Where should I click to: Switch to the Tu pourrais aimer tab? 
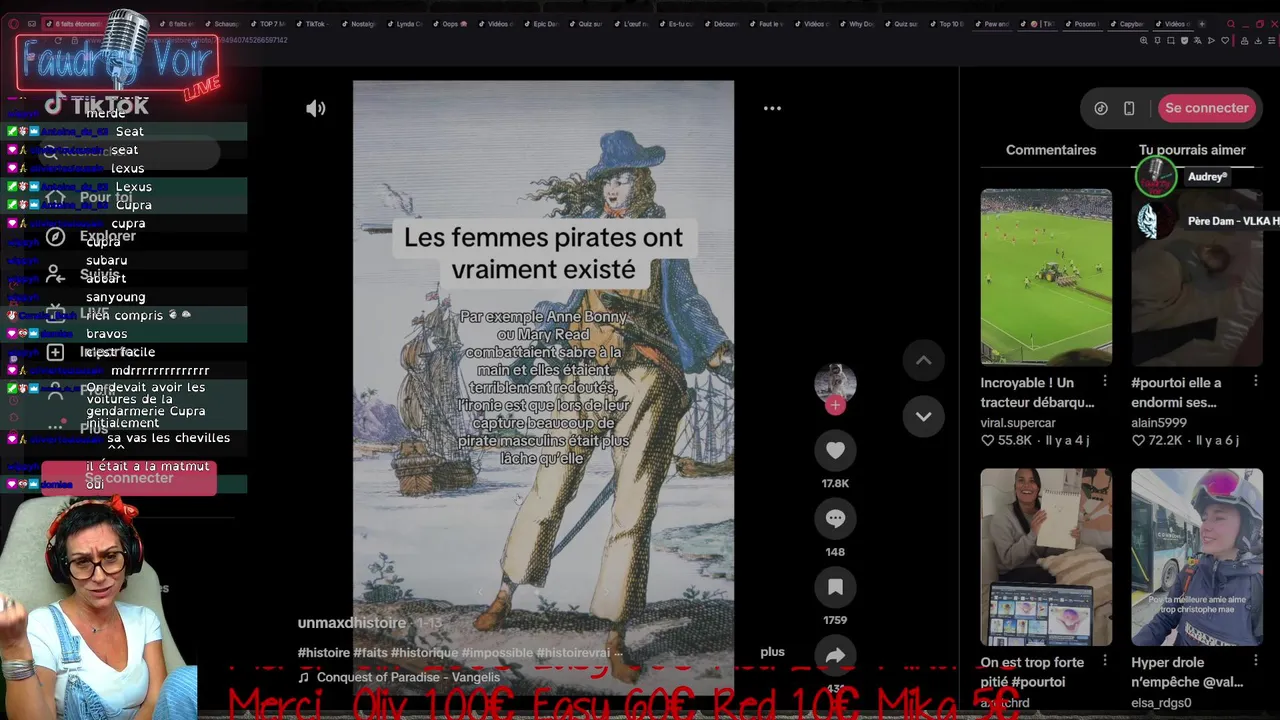pyautogui.click(x=1192, y=150)
